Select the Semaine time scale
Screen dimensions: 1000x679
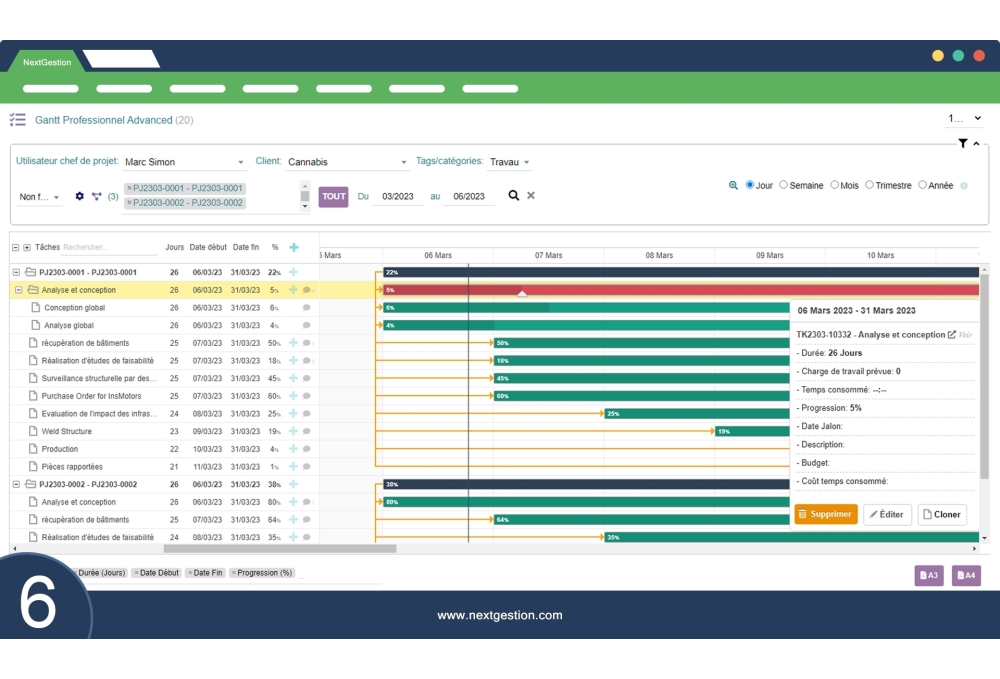point(784,186)
